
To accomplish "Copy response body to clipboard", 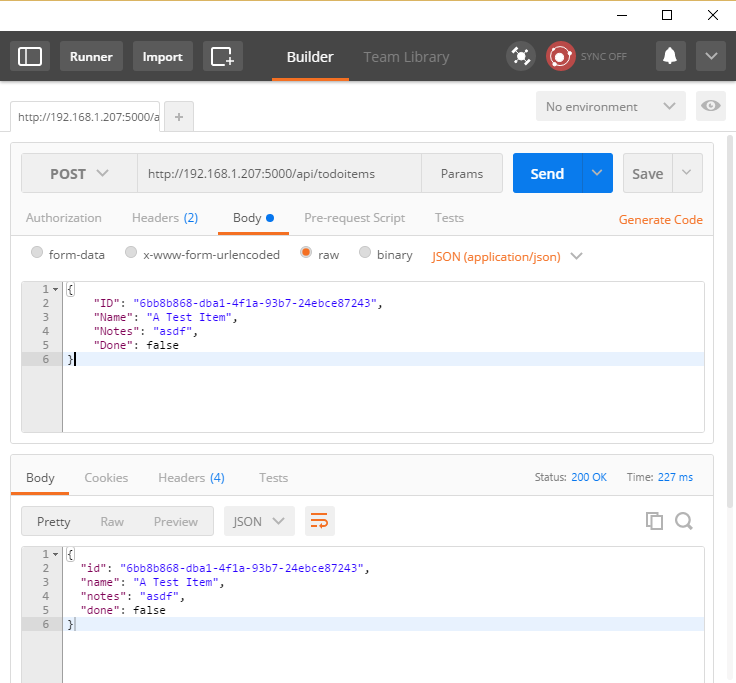I will point(654,521).
